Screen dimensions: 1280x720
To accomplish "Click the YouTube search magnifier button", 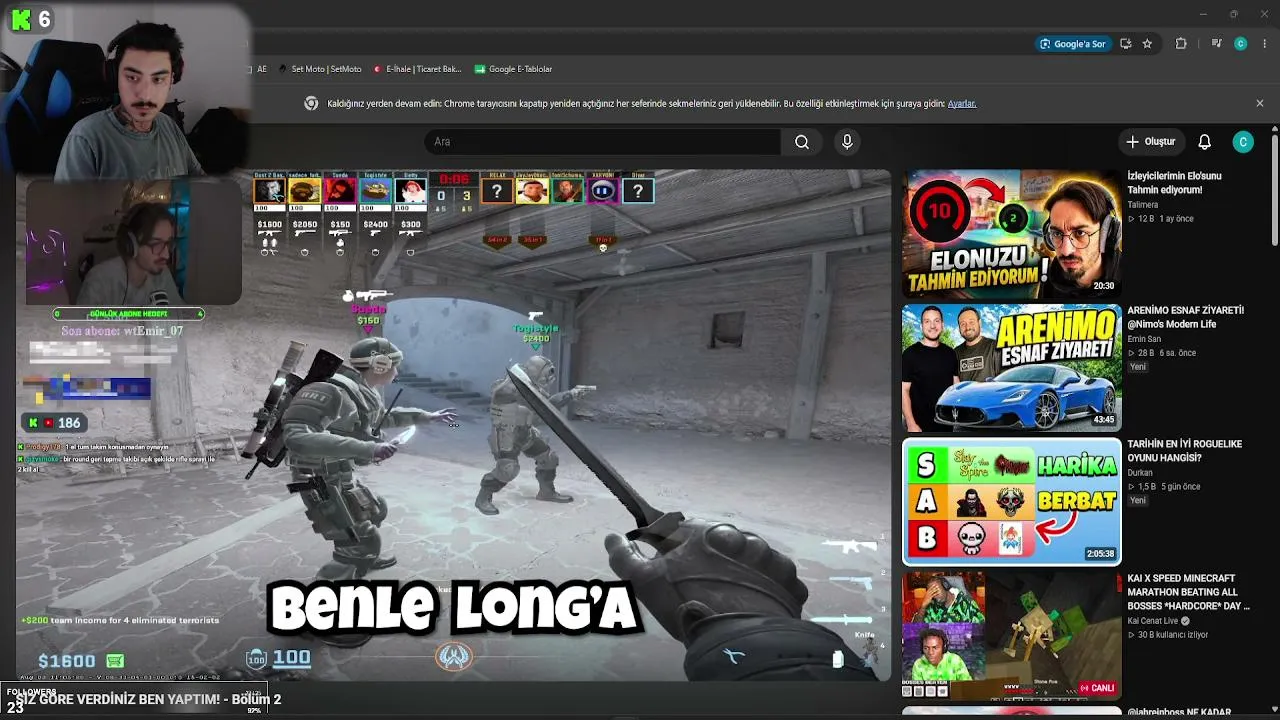I will (x=802, y=142).
